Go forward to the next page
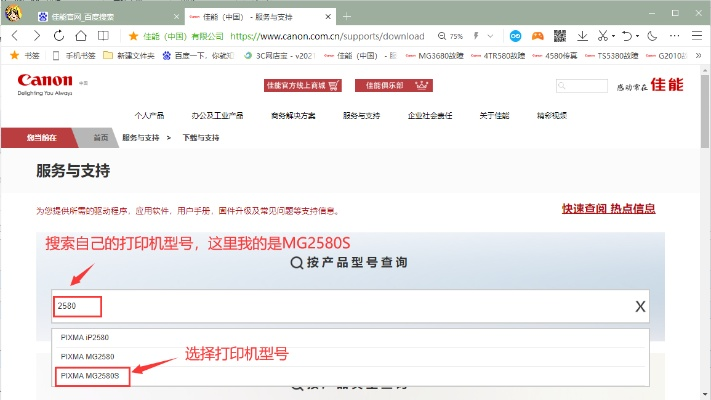 37,36
